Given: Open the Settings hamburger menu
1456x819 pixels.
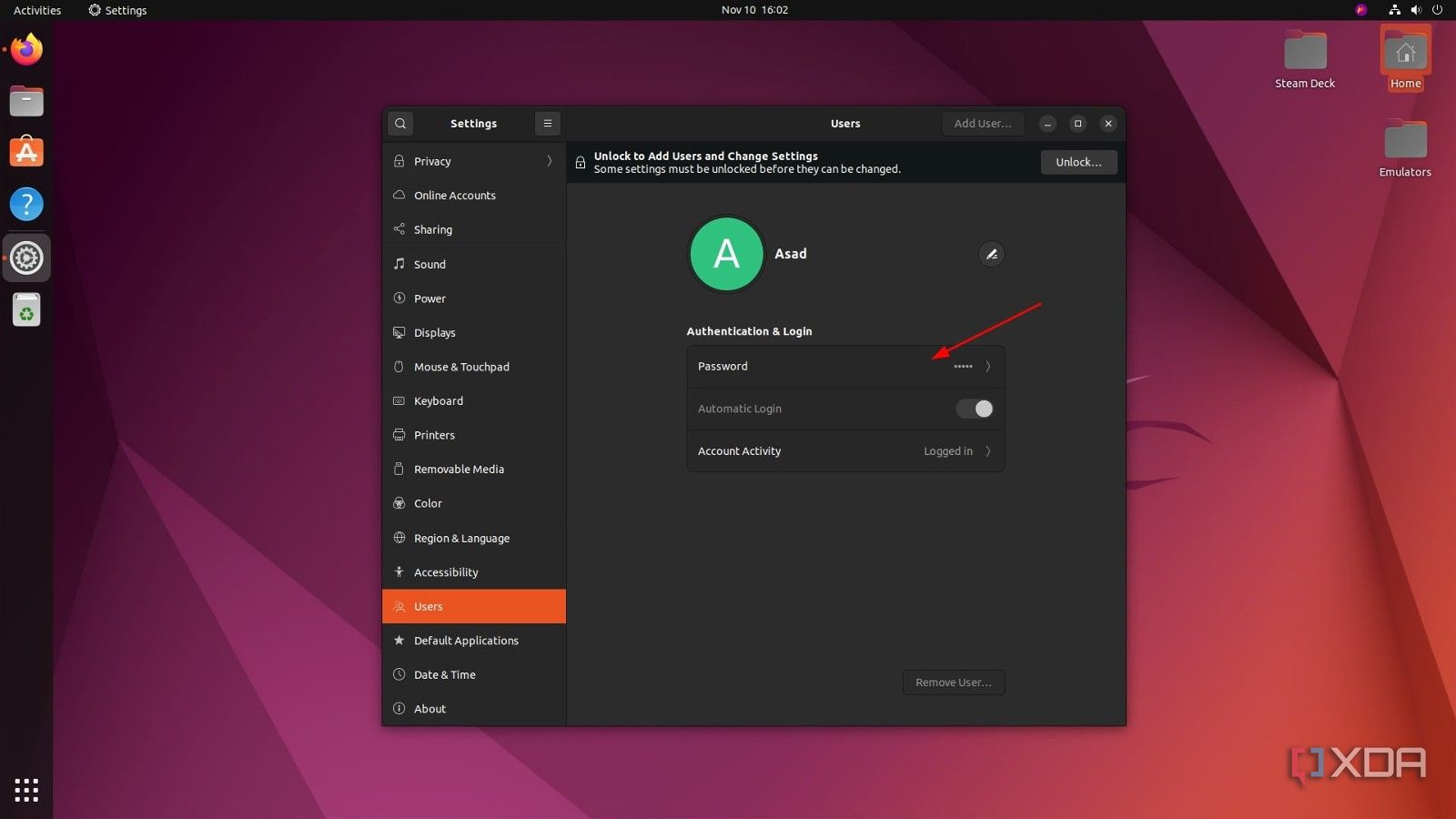Looking at the screenshot, I should tap(547, 123).
